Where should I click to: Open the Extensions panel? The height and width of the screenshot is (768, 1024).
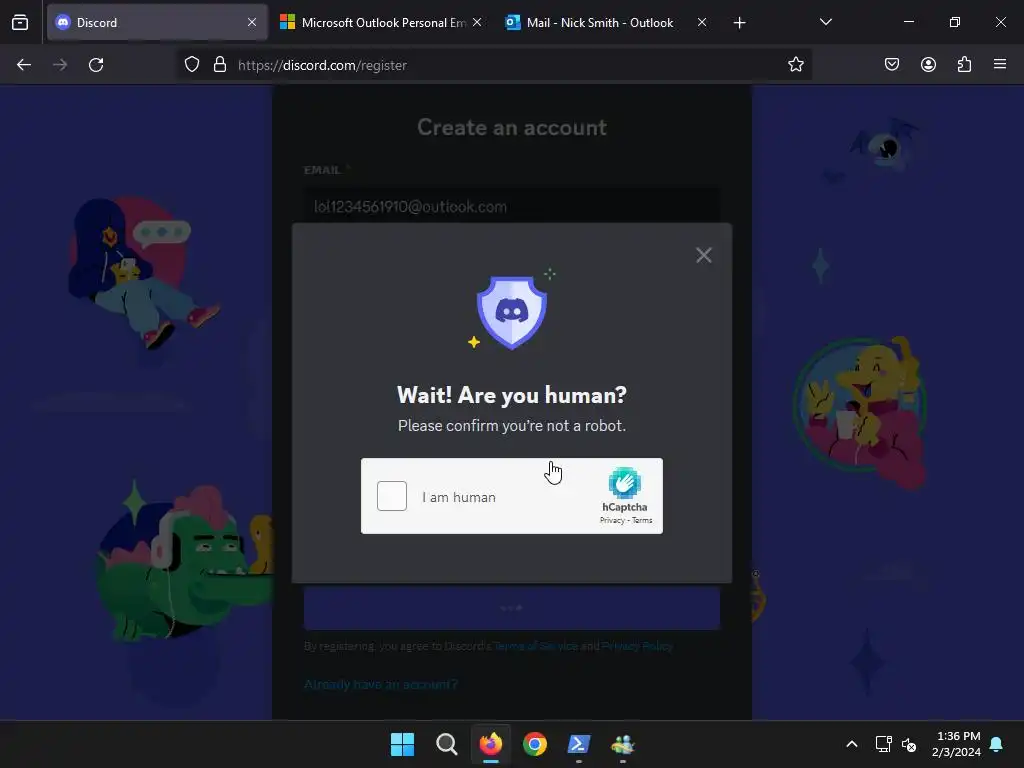click(x=964, y=64)
